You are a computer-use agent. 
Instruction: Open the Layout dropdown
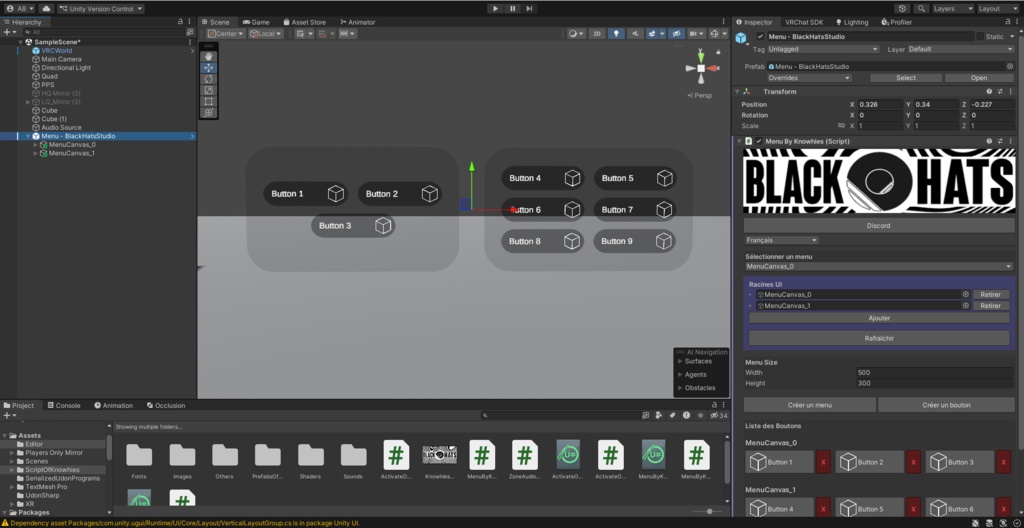pos(997,8)
